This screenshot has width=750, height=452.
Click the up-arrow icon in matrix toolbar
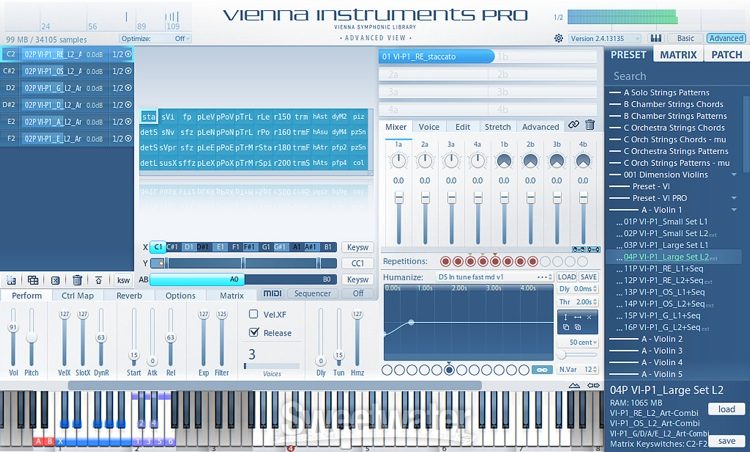(x=99, y=280)
